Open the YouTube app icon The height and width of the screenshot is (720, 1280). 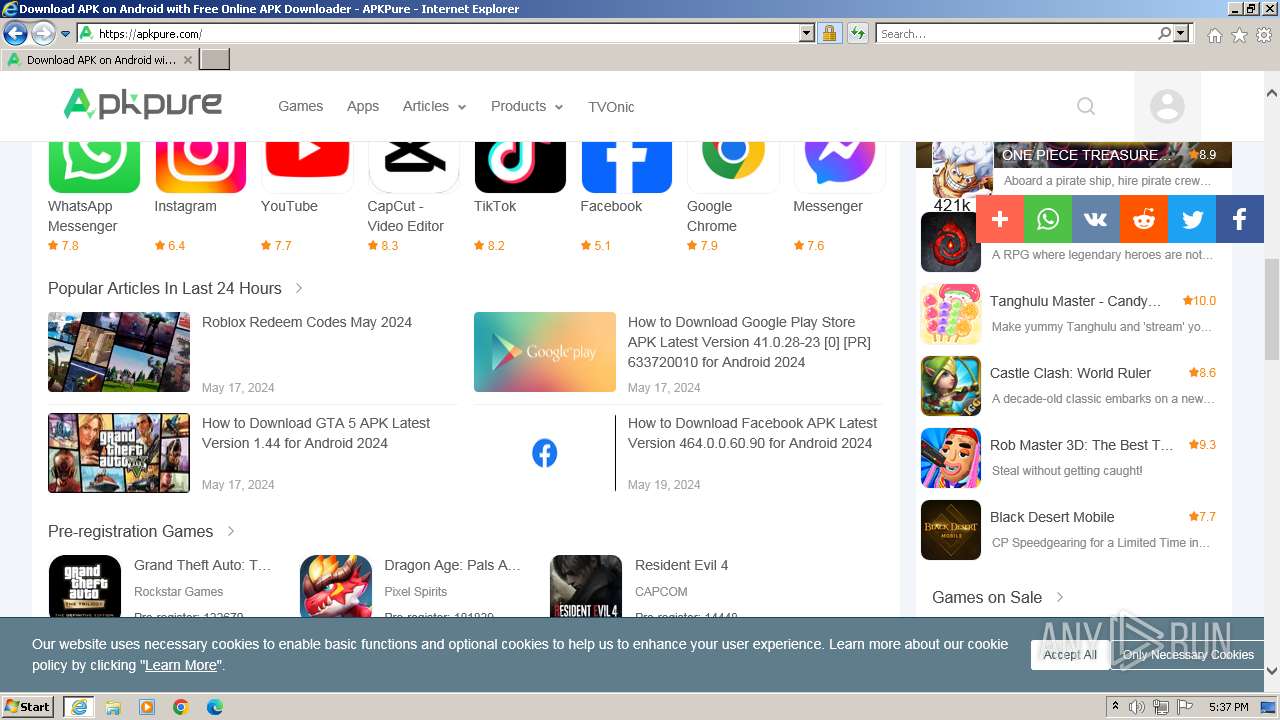click(307, 167)
